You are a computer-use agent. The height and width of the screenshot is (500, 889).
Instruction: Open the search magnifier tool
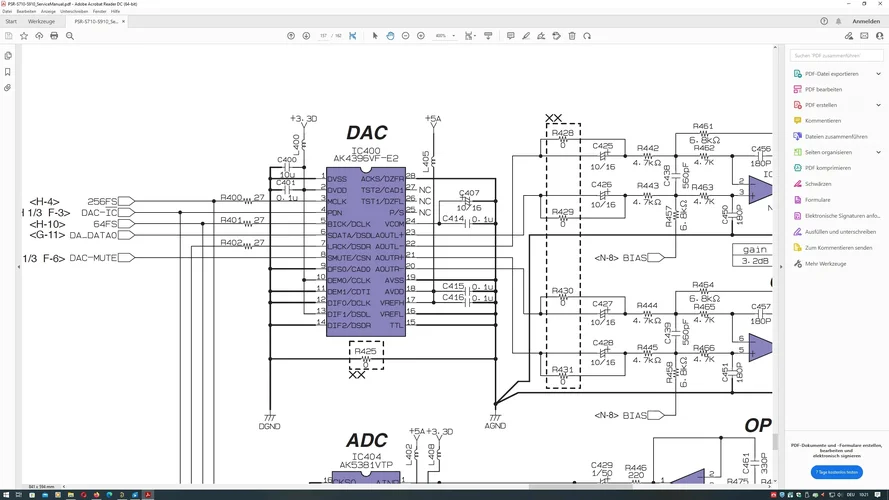point(70,36)
